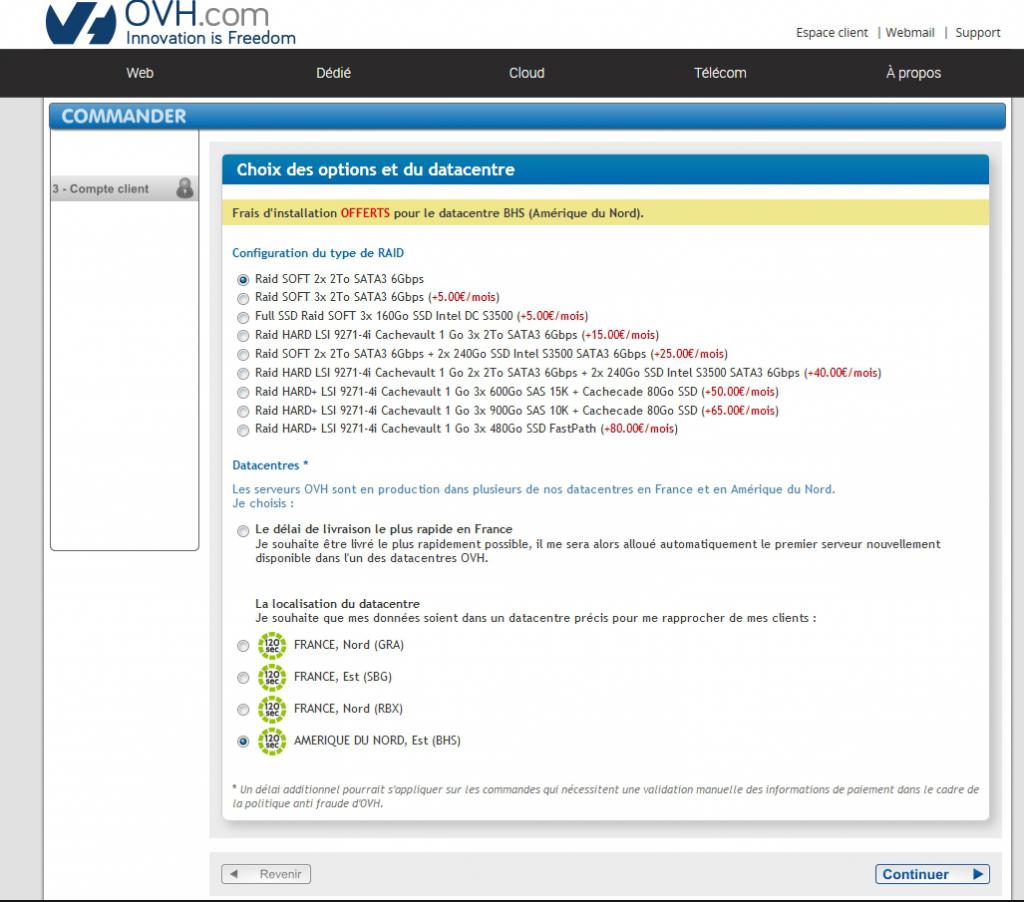The height and width of the screenshot is (902, 1024).
Task: Select Raid HARD+ 3x 900Go SAS 10K (+65.00€)
Action: click(243, 411)
